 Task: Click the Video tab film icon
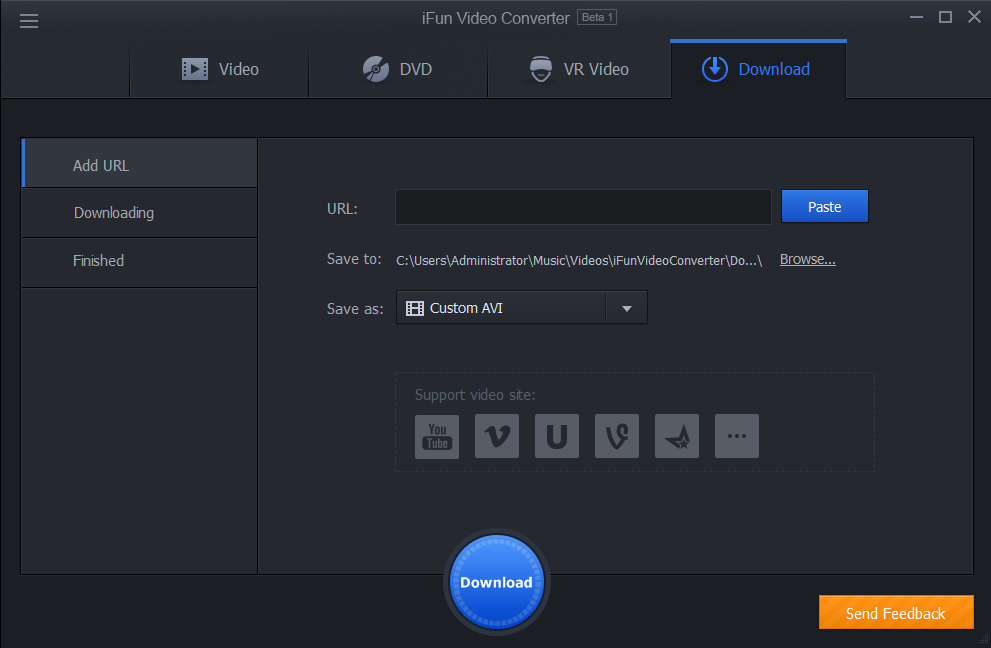pos(195,69)
